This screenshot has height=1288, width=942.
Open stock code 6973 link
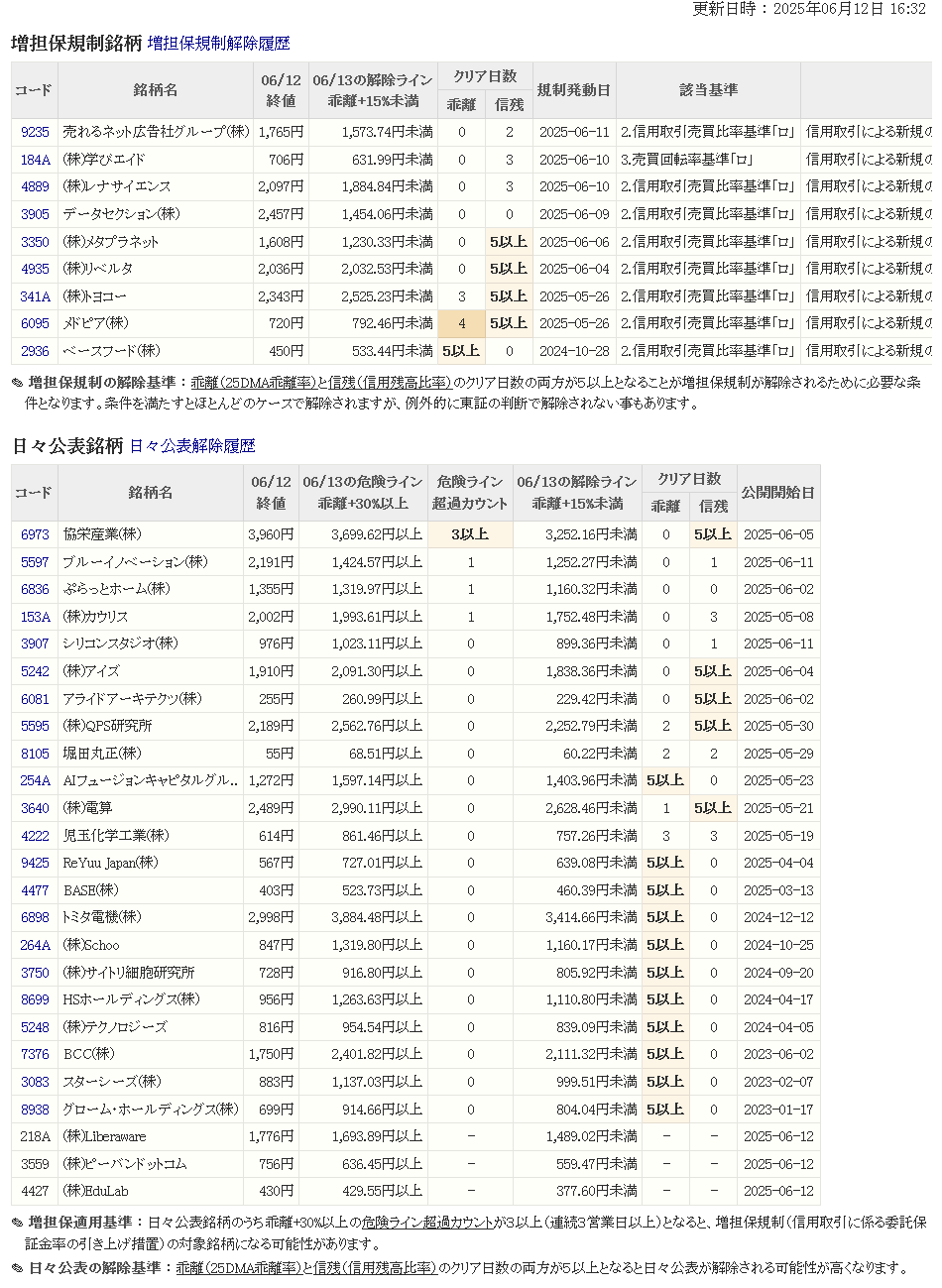[x=35, y=534]
